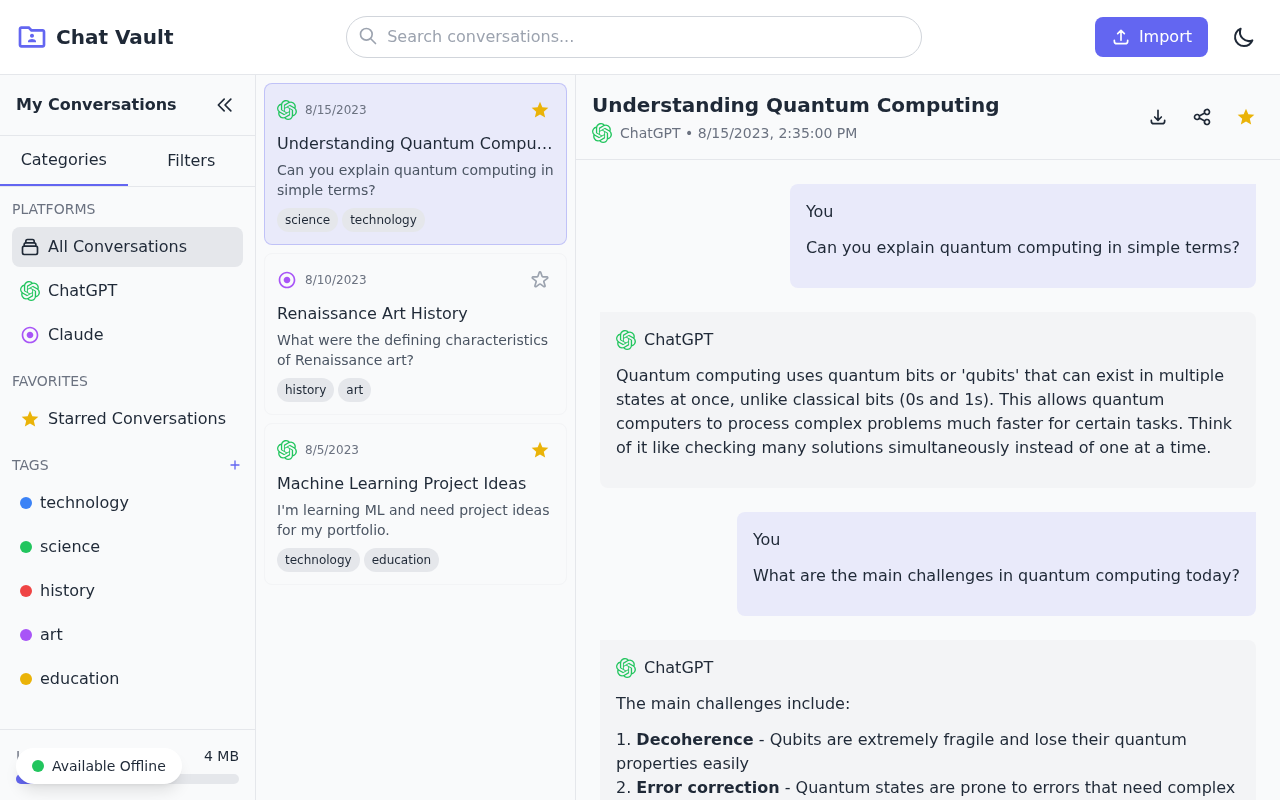Click the Import button
The width and height of the screenshot is (1280, 800).
1151,37
